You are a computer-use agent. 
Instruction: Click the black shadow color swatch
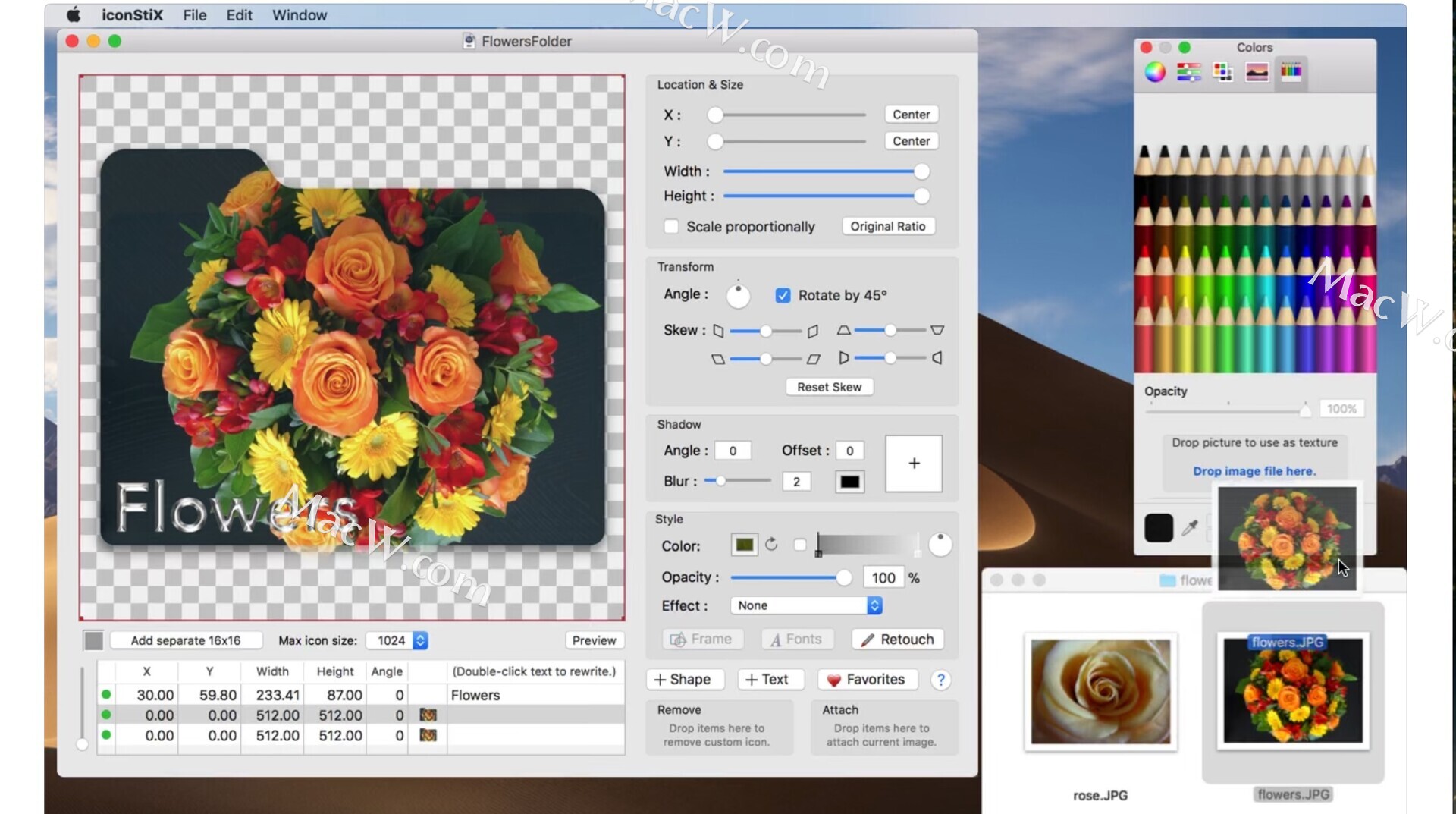pos(849,482)
